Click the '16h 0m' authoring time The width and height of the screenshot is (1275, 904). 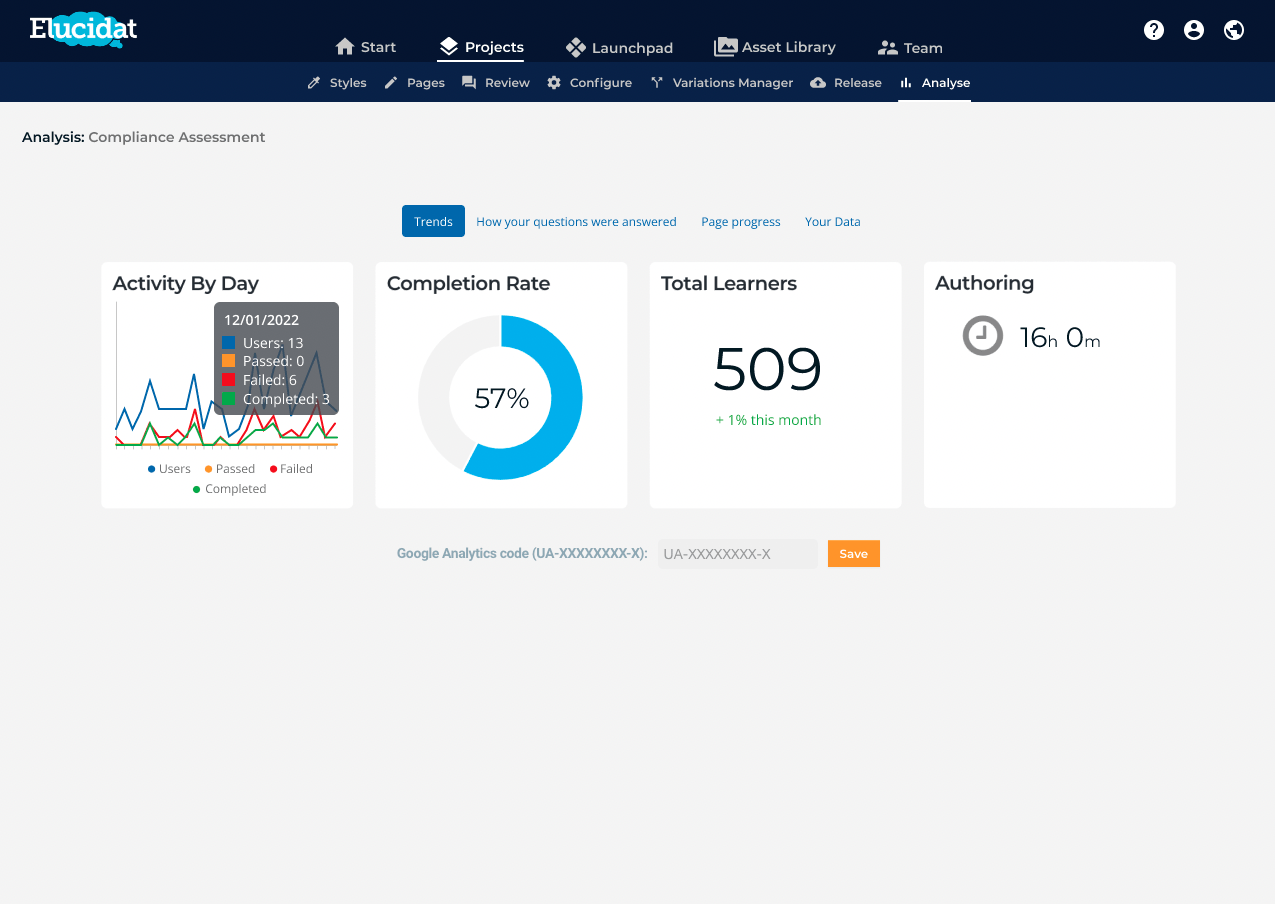point(1060,337)
